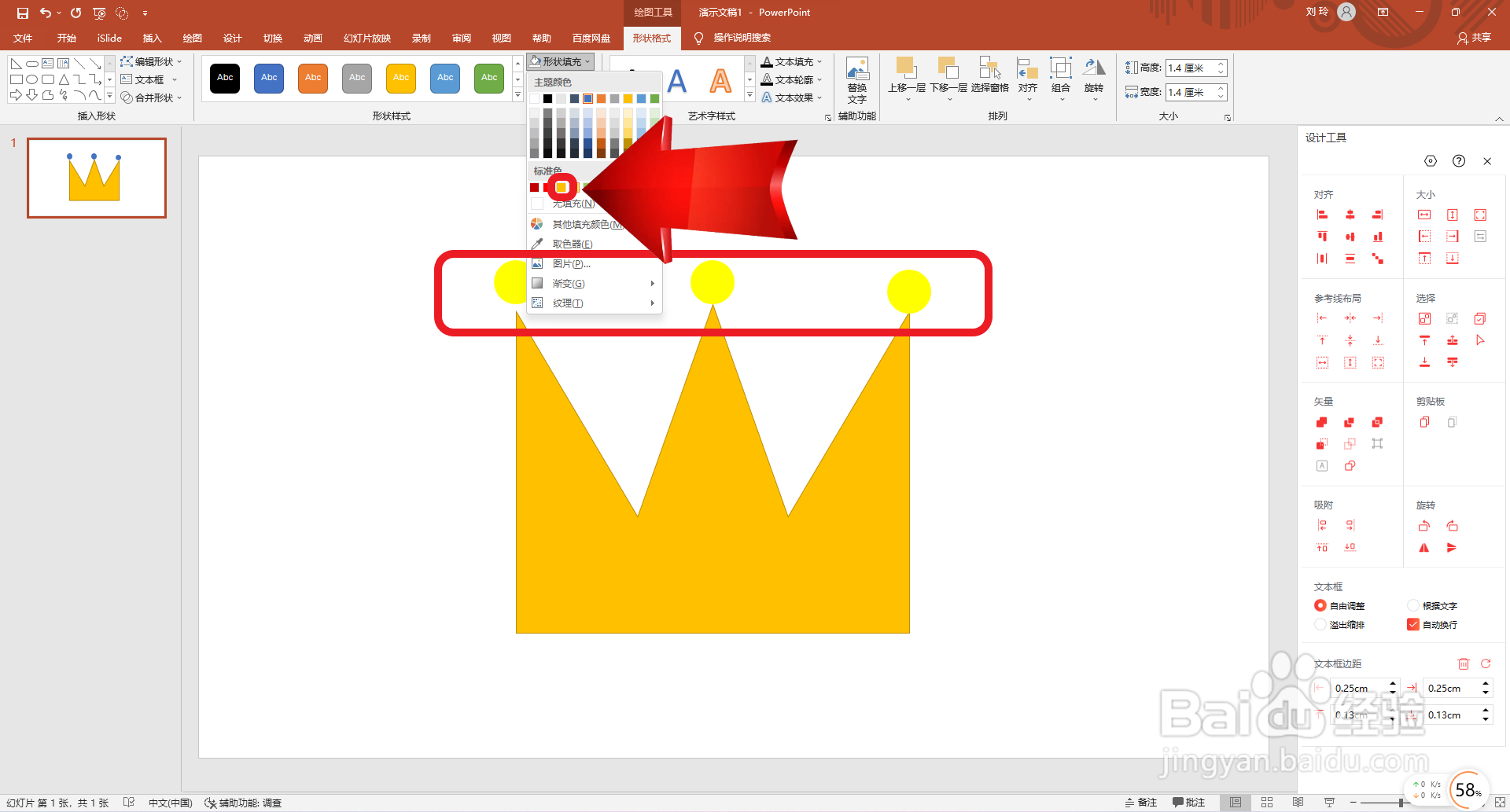
Task: Click the equal height icon under 大小
Action: [1453, 215]
